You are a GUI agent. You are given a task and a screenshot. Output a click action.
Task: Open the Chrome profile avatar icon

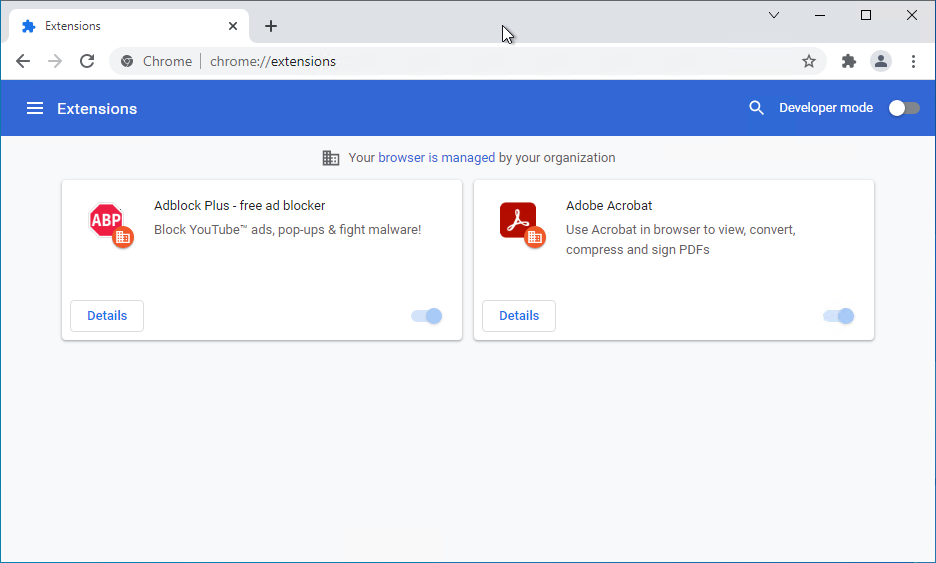pos(881,61)
